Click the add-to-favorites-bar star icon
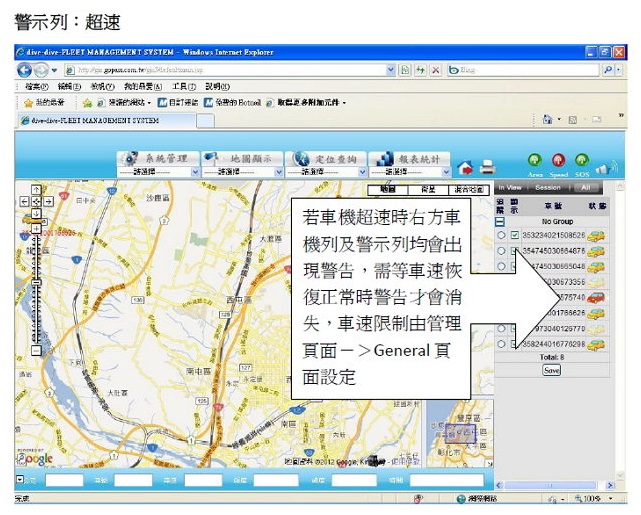The image size is (641, 515). tap(87, 103)
